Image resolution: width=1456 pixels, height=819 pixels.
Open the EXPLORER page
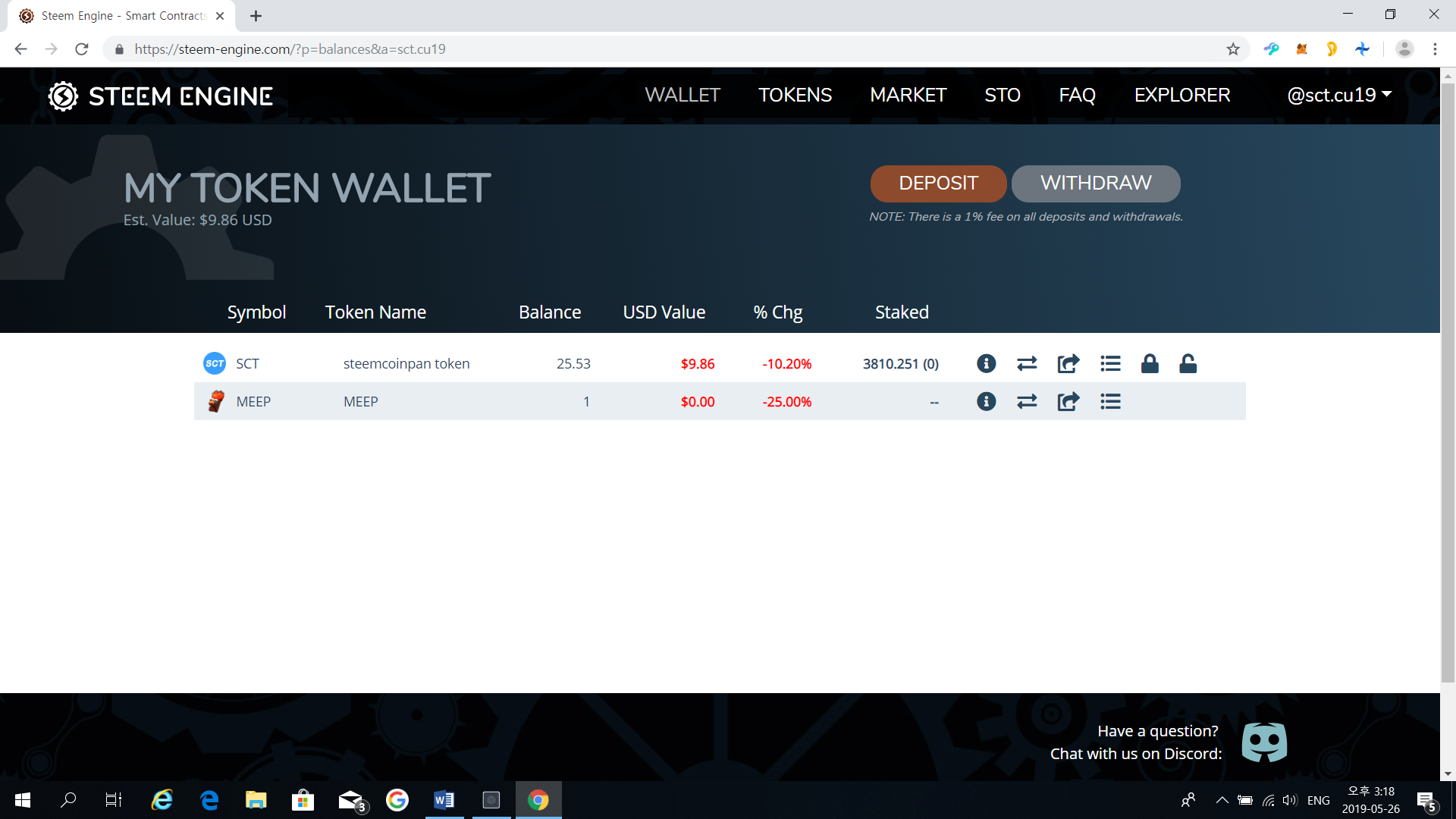[x=1182, y=95]
